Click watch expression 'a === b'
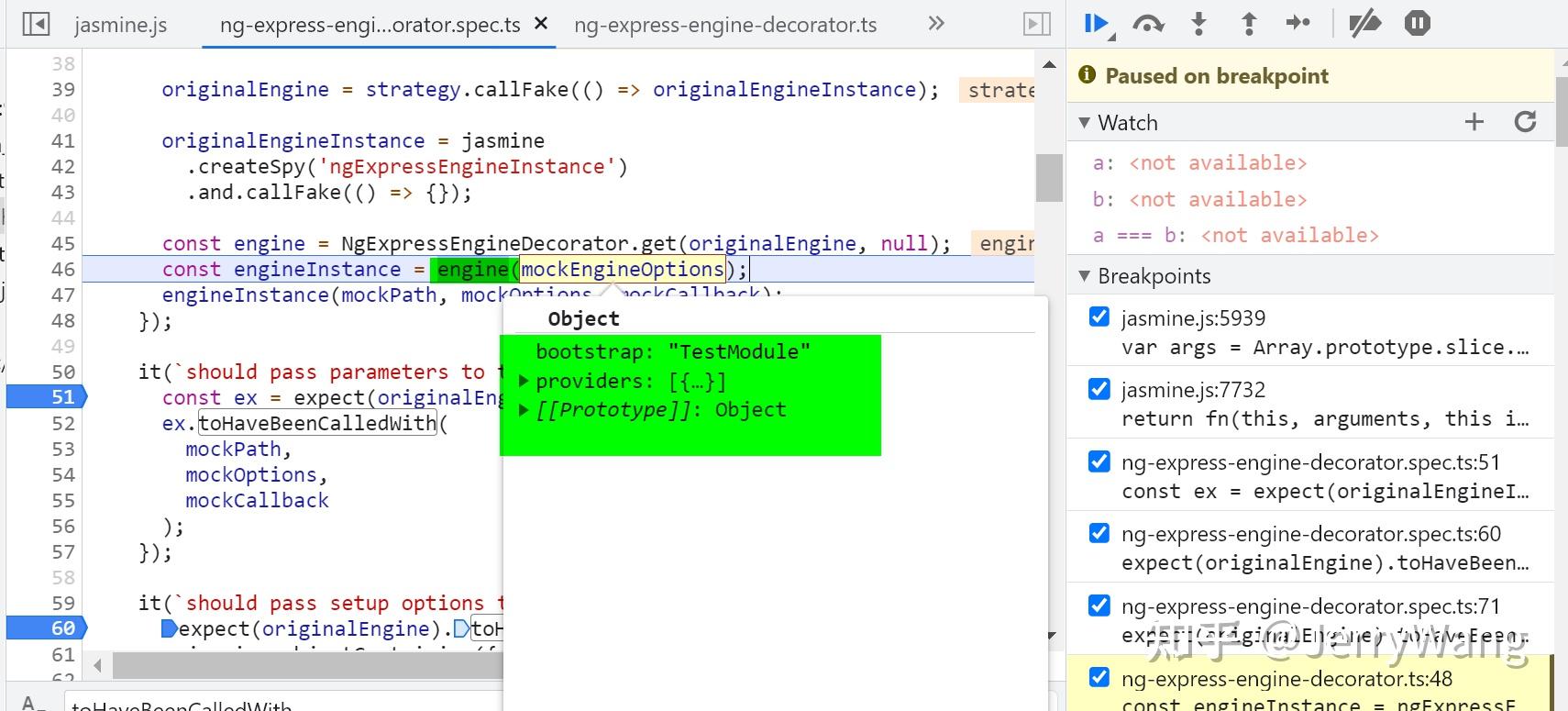Viewport: 1568px width, 711px height. tap(1235, 235)
